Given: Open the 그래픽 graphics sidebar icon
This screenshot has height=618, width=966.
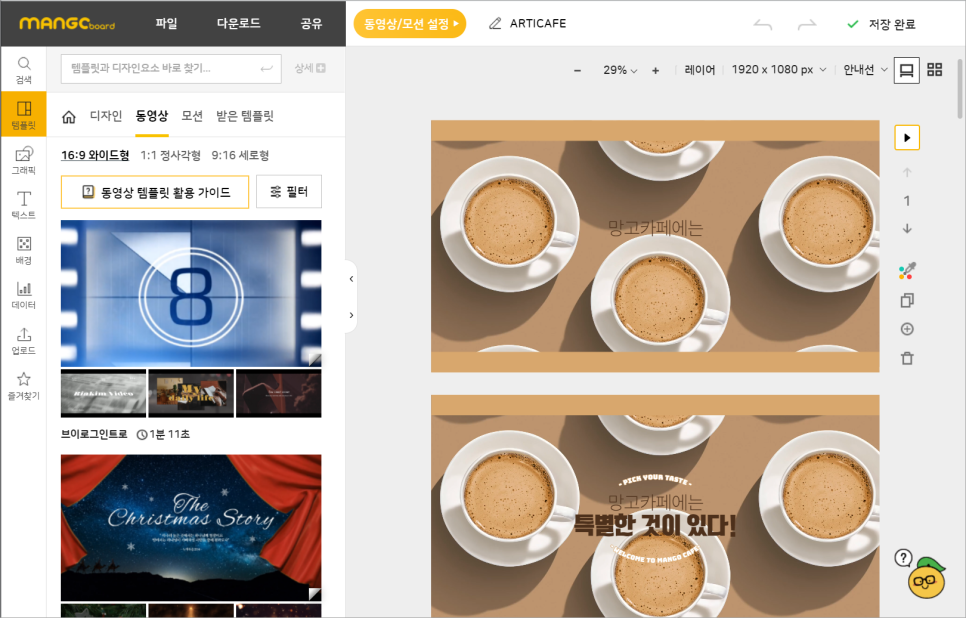Looking at the screenshot, I should [23, 160].
